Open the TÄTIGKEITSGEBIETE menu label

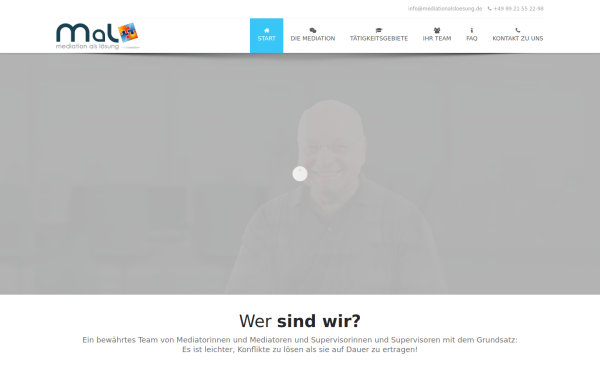[x=379, y=38]
